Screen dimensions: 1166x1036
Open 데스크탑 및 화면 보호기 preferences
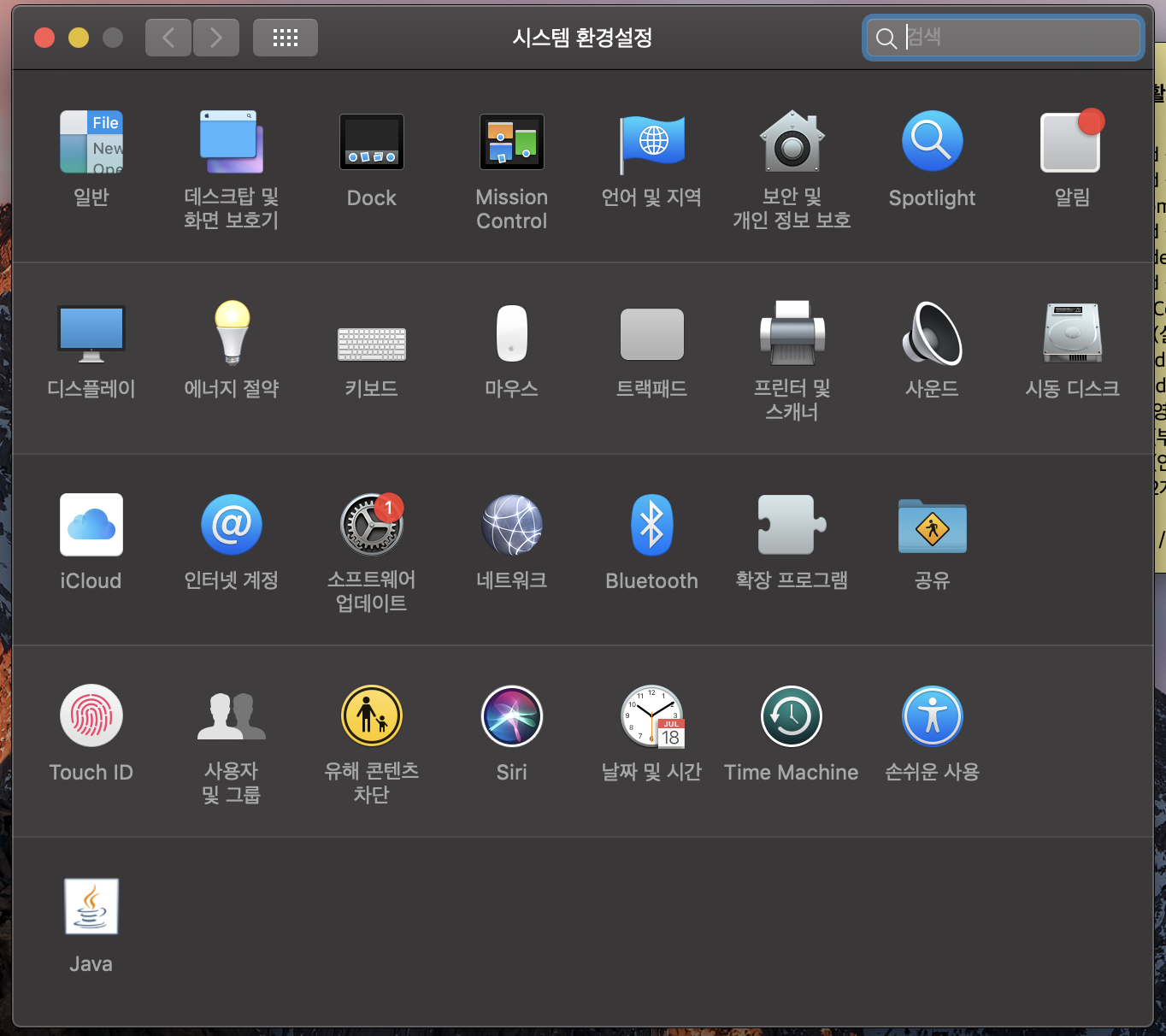click(232, 142)
